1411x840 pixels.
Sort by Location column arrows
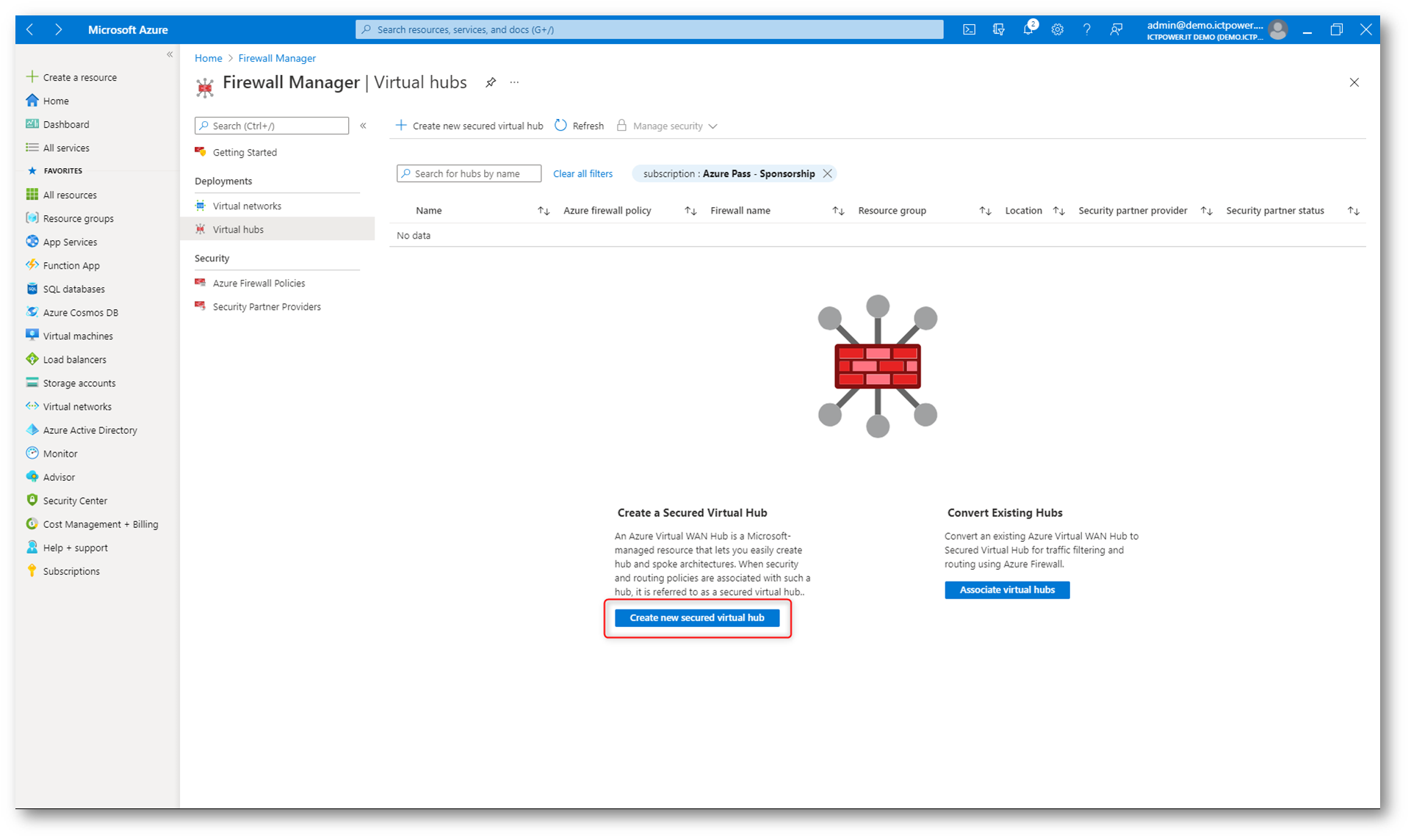[1058, 211]
